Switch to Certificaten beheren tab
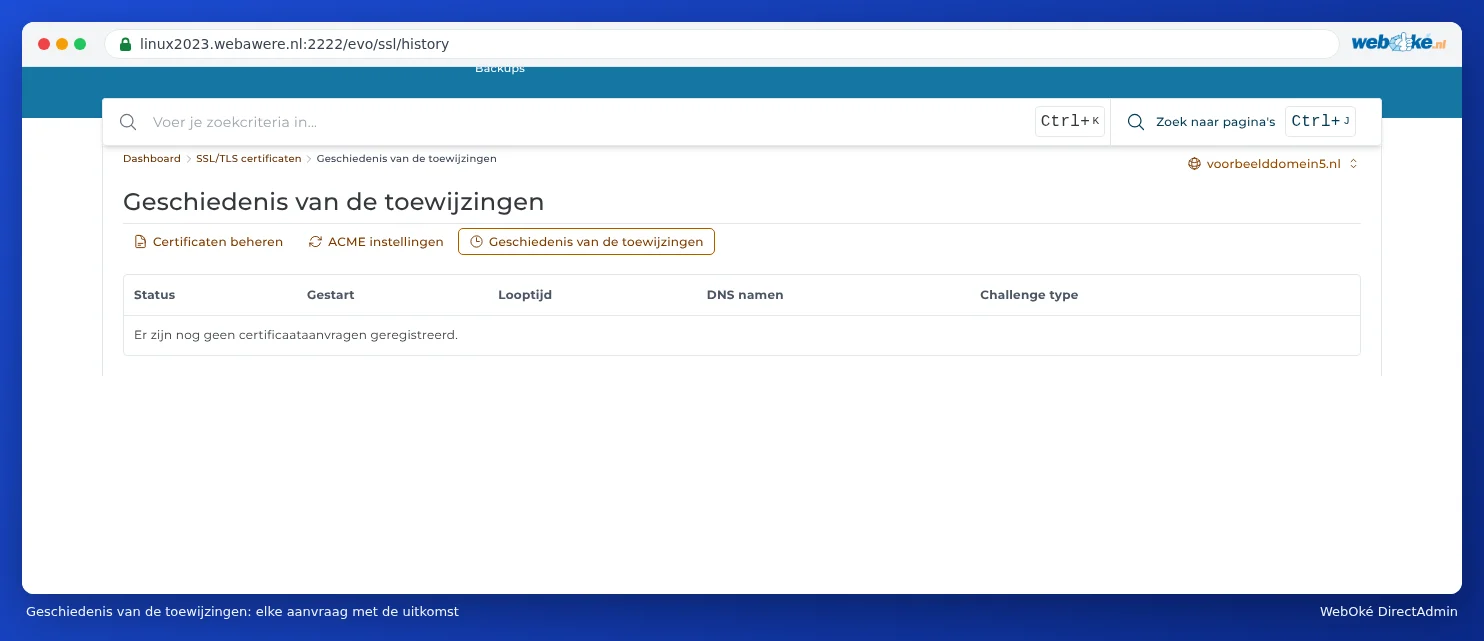Viewport: 1484px width, 641px height. pyautogui.click(x=208, y=242)
